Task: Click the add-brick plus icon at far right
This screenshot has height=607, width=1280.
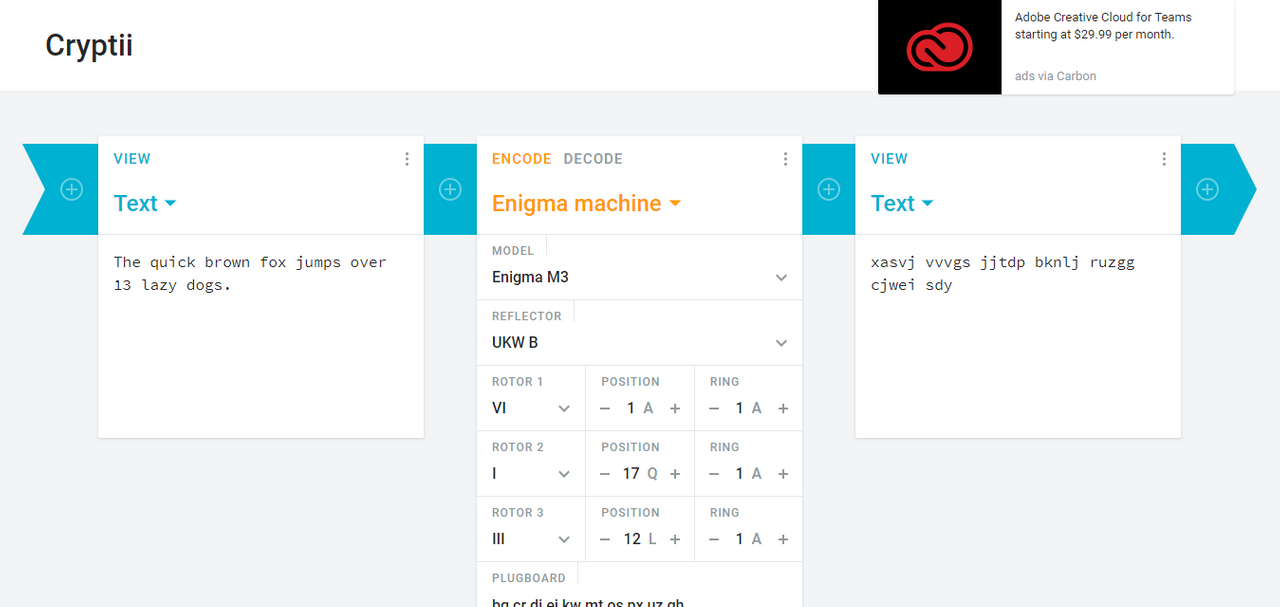Action: (1207, 189)
